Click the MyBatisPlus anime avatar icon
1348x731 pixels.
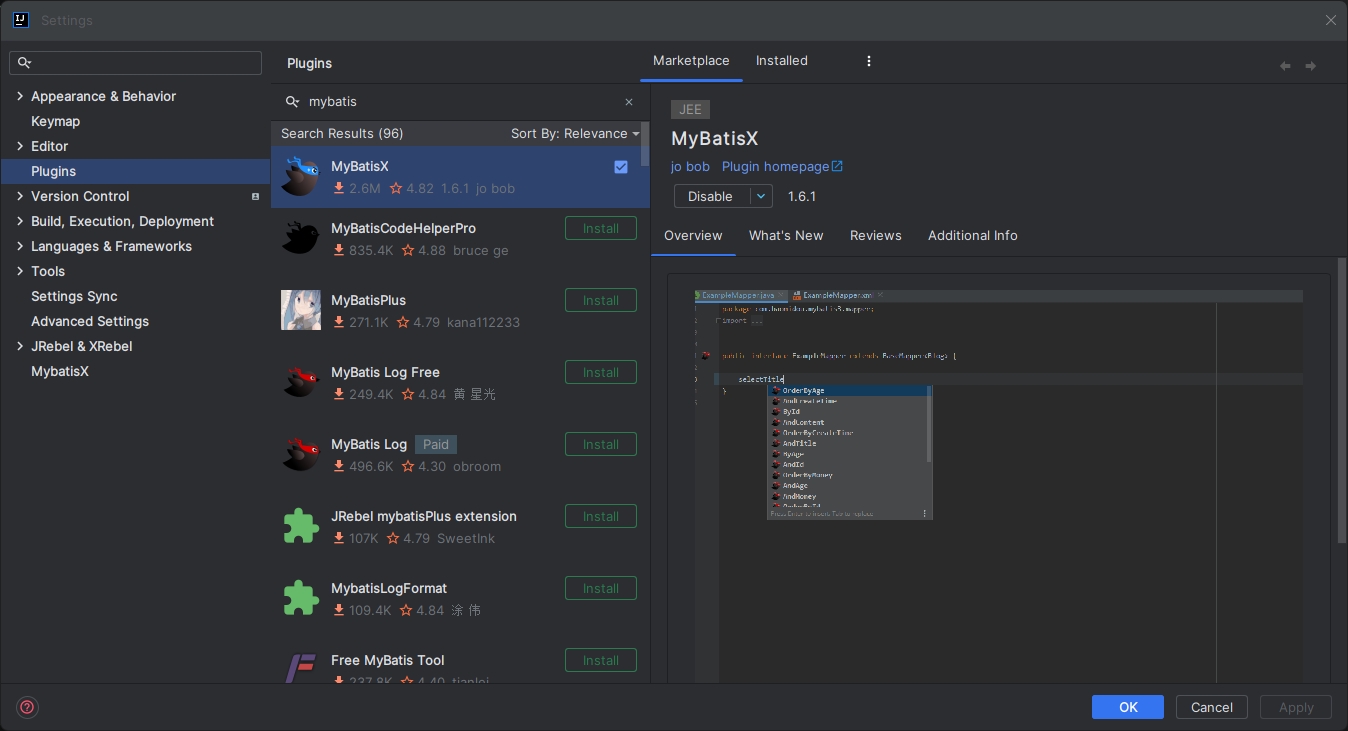click(x=301, y=310)
